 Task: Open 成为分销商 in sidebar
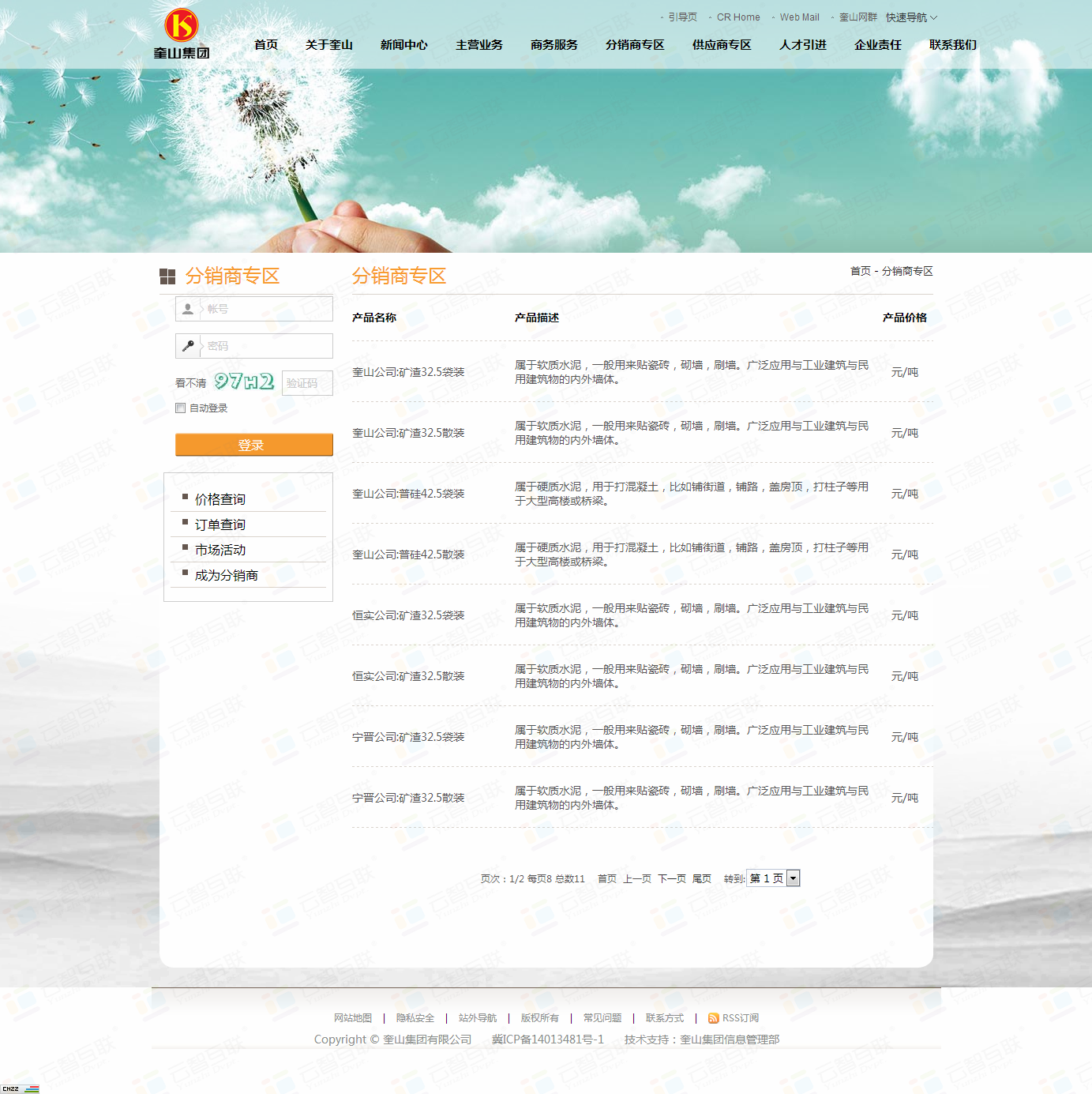pyautogui.click(x=227, y=575)
